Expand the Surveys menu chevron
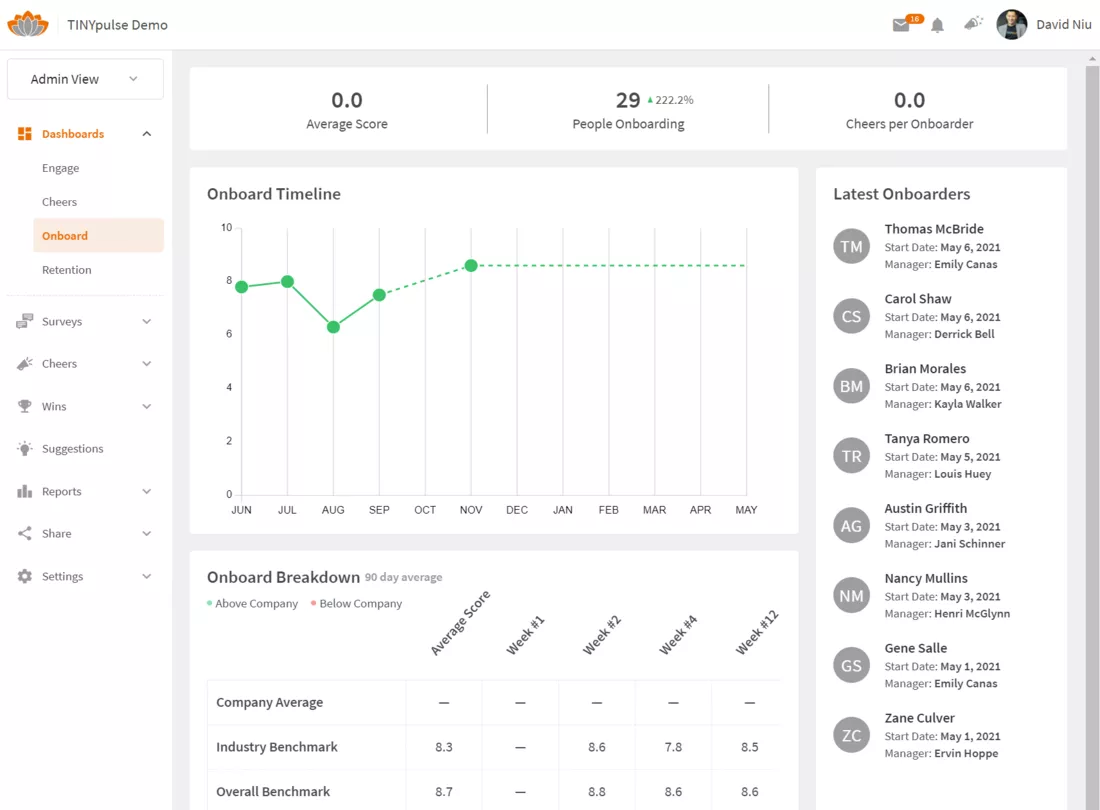The width and height of the screenshot is (1100, 810). [147, 321]
